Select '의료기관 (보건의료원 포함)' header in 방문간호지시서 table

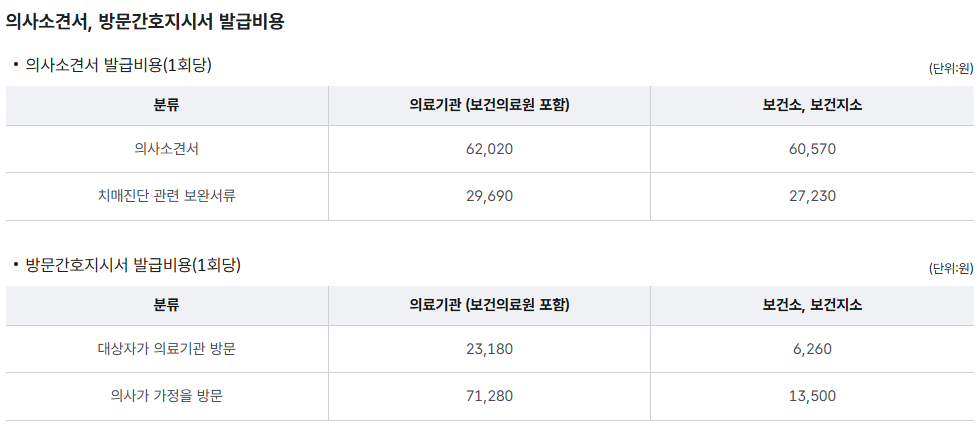[x=489, y=305]
